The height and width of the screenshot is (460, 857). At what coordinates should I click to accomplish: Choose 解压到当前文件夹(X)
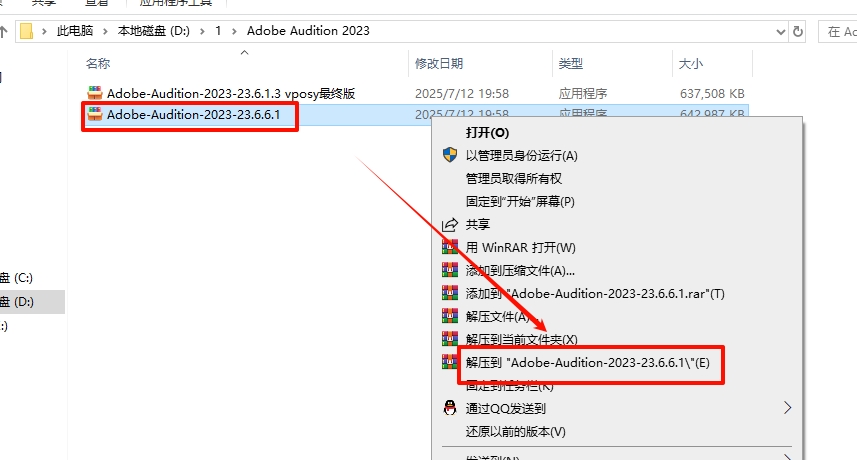(x=617, y=339)
